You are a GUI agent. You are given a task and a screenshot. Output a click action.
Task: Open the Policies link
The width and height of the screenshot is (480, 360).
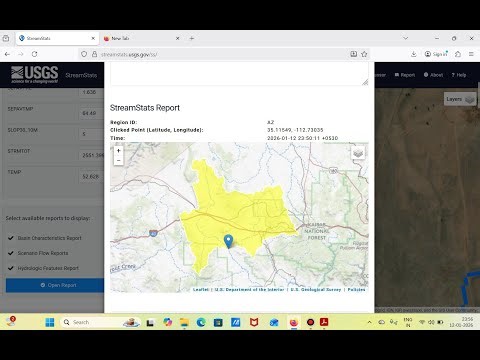356,290
